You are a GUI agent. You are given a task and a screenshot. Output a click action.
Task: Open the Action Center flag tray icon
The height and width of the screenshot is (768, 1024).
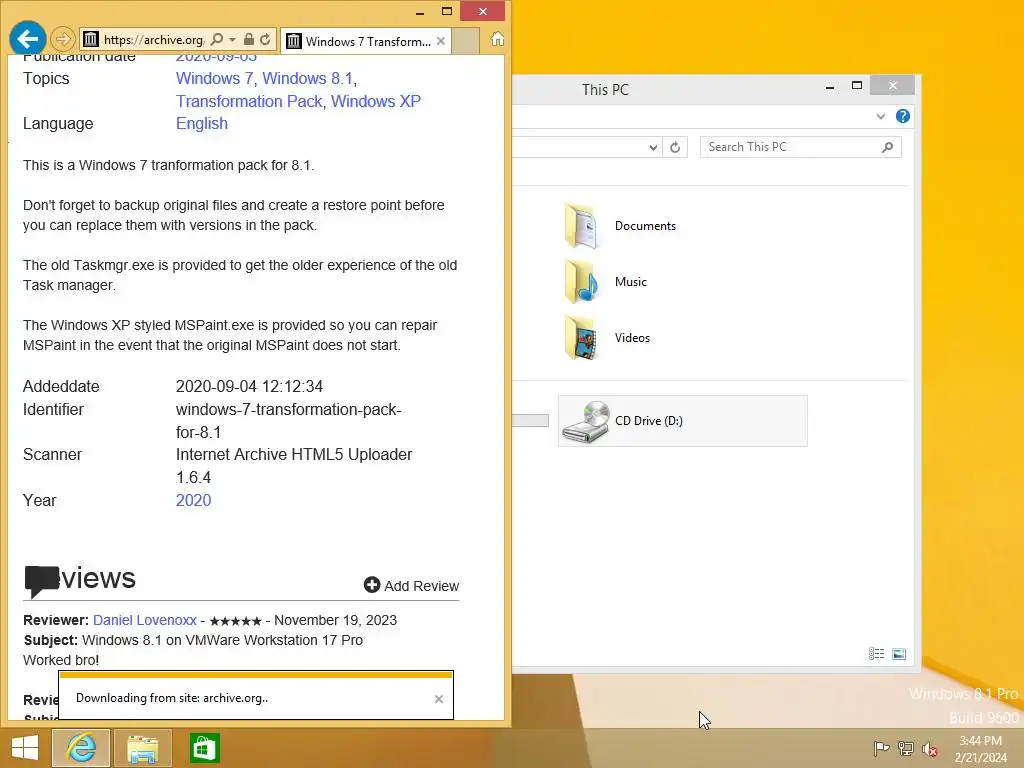881,748
